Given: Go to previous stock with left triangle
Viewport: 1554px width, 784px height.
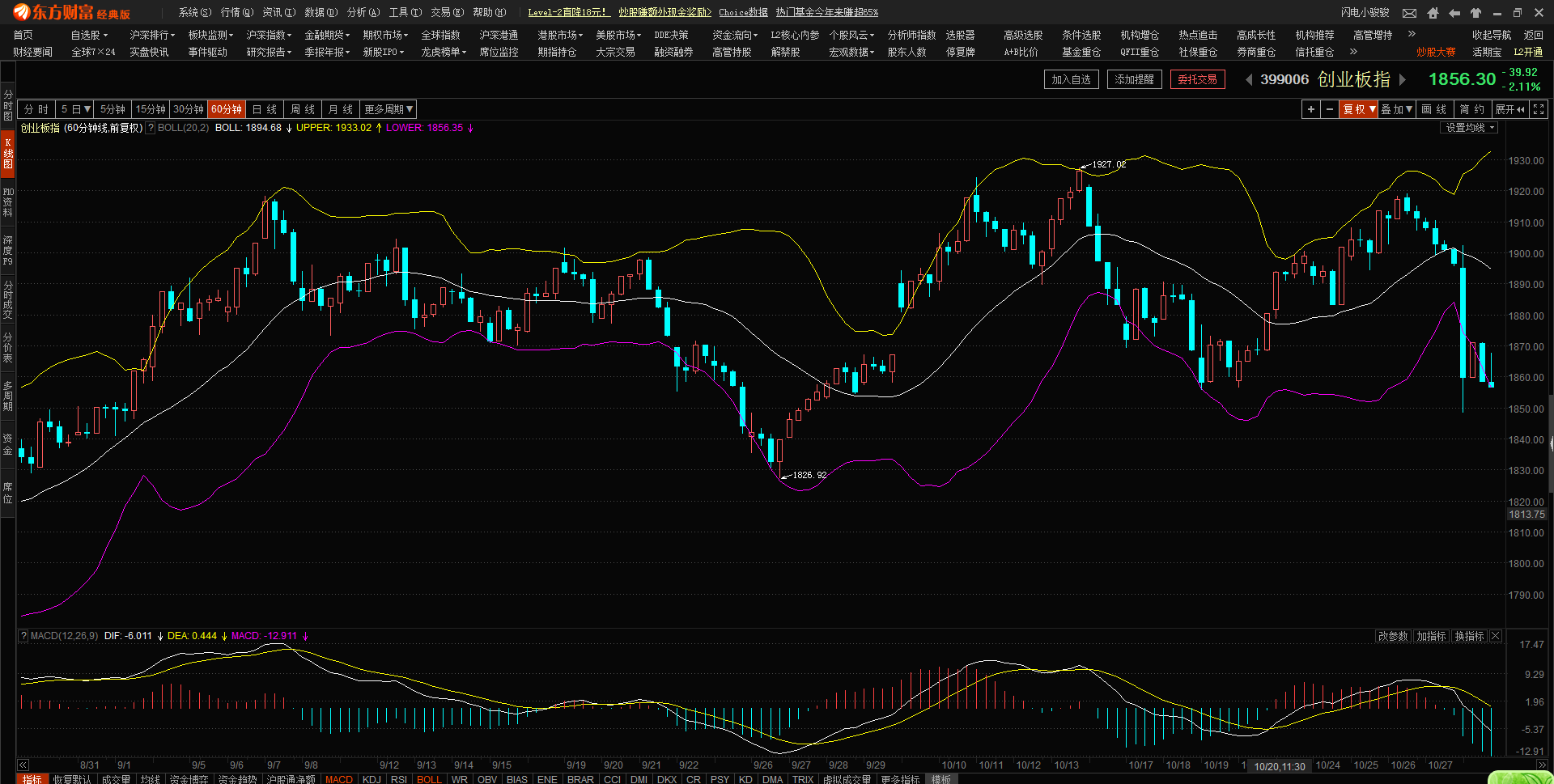Looking at the screenshot, I should pyautogui.click(x=1249, y=79).
